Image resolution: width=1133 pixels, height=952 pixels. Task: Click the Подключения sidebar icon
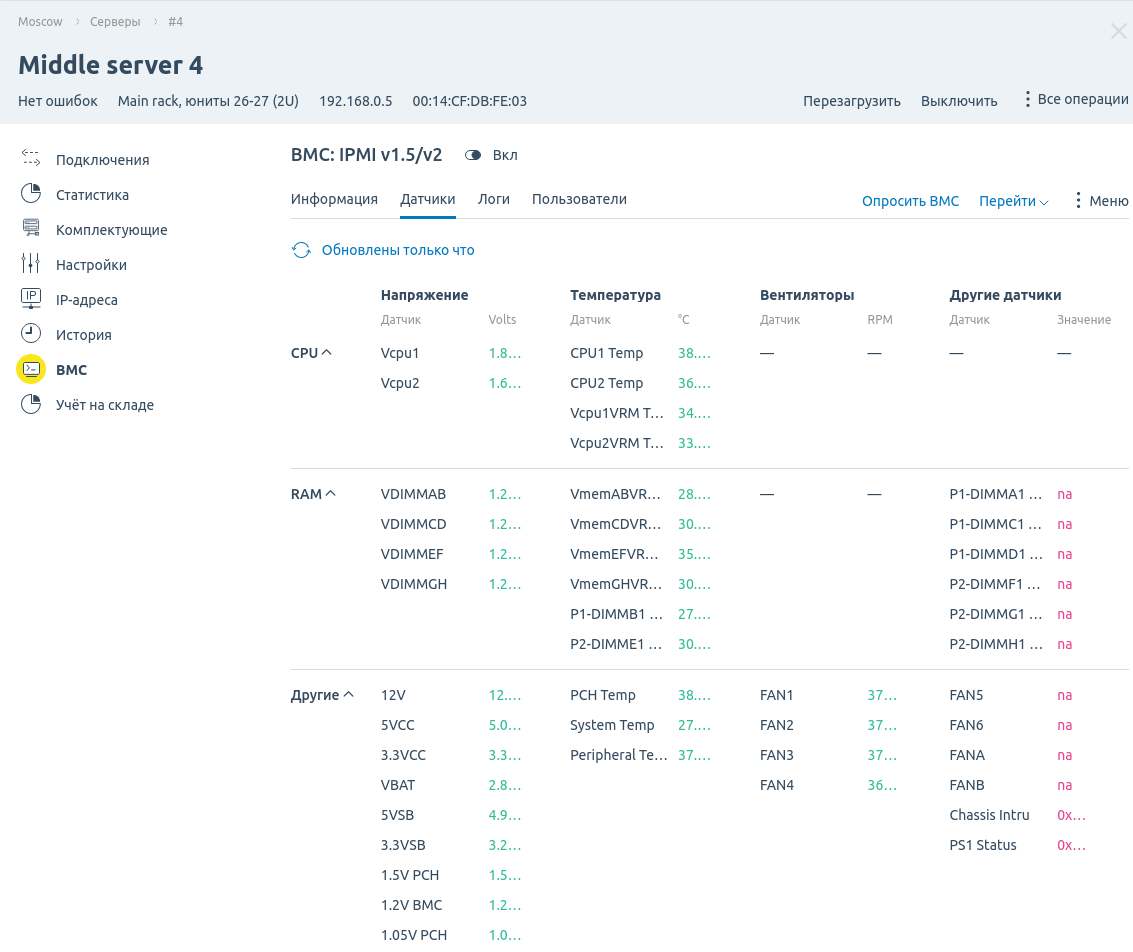tap(31, 159)
